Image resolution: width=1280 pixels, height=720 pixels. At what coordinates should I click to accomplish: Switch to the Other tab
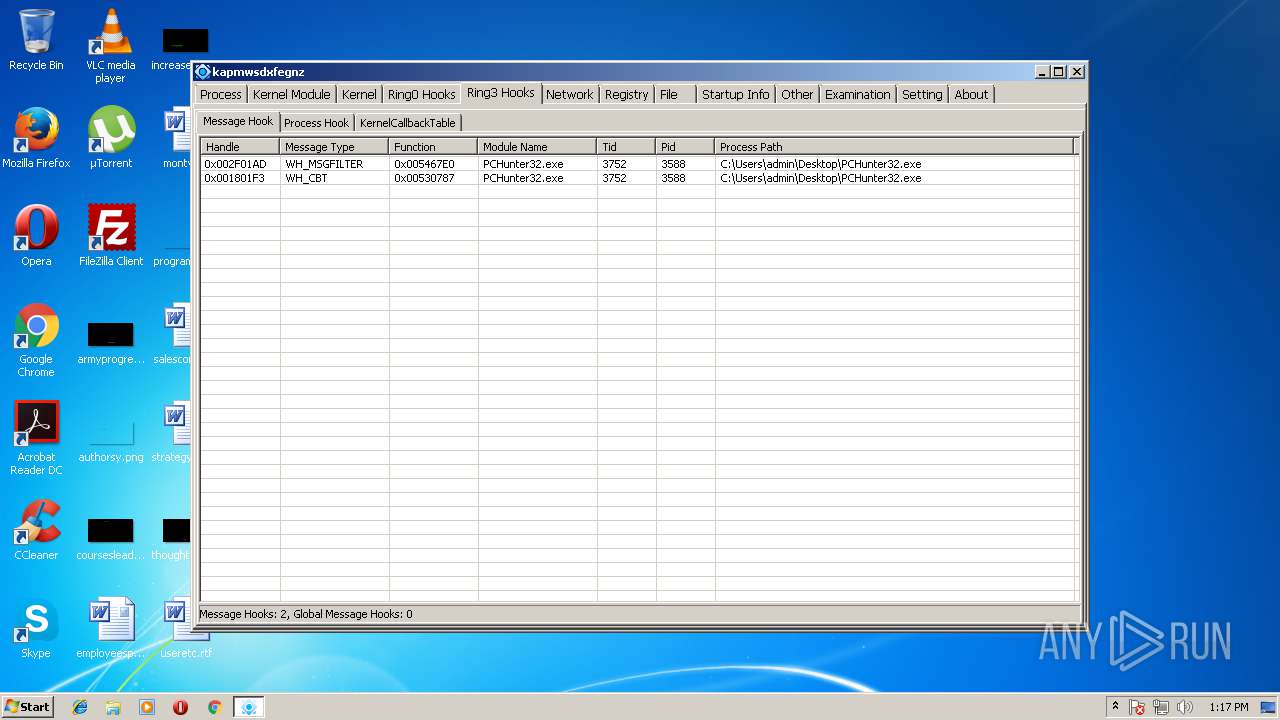[797, 94]
